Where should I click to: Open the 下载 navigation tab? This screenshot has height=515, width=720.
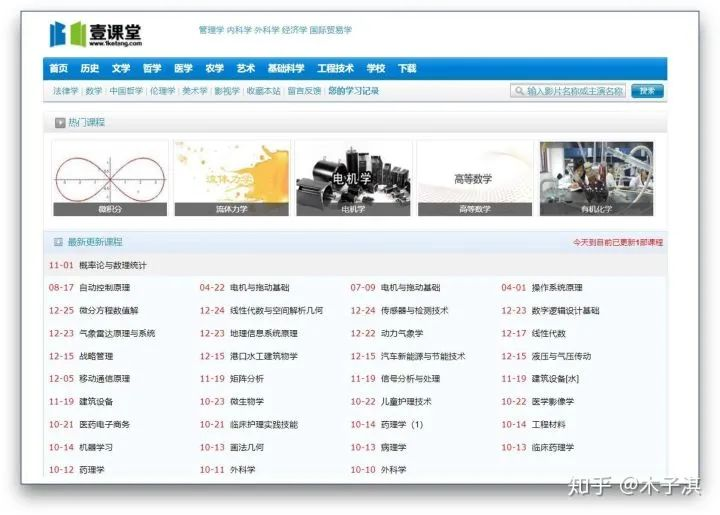[x=407, y=68]
